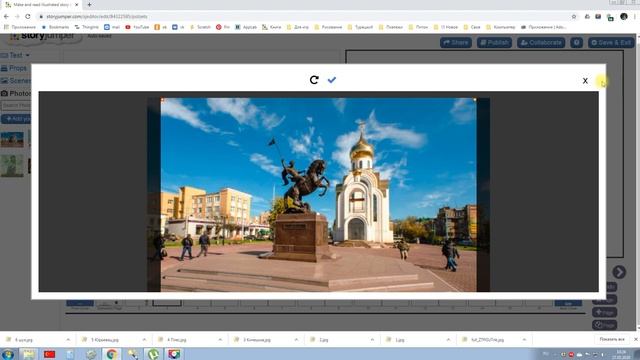The width and height of the screenshot is (640, 360).
Task: Click the Save & Exit button
Action: pos(611,42)
